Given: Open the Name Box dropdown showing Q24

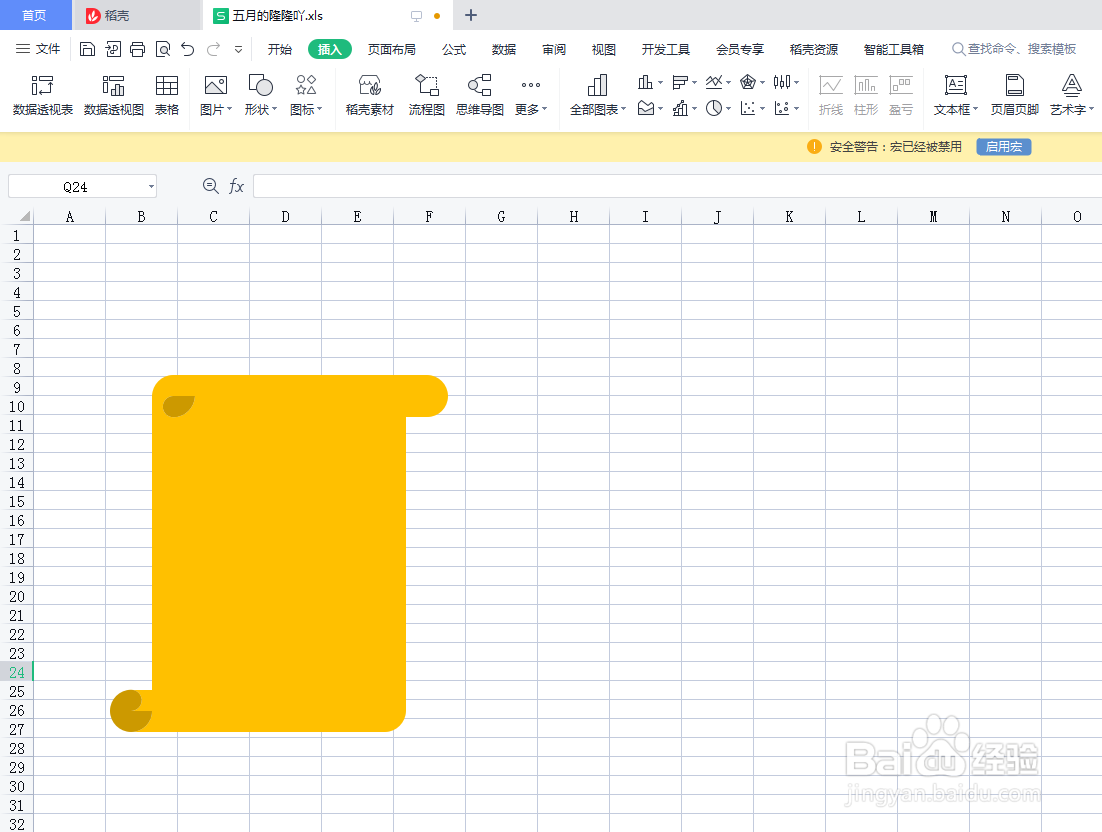Looking at the screenshot, I should [x=148, y=186].
